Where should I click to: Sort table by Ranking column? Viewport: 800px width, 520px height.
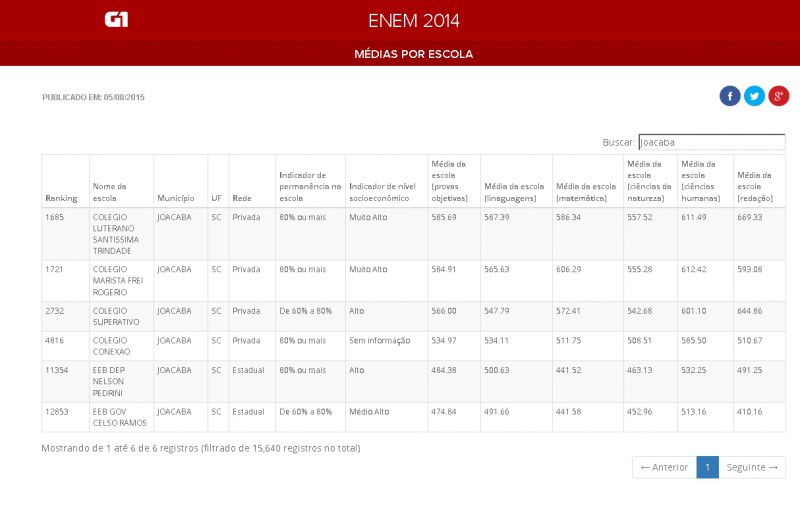[61, 198]
